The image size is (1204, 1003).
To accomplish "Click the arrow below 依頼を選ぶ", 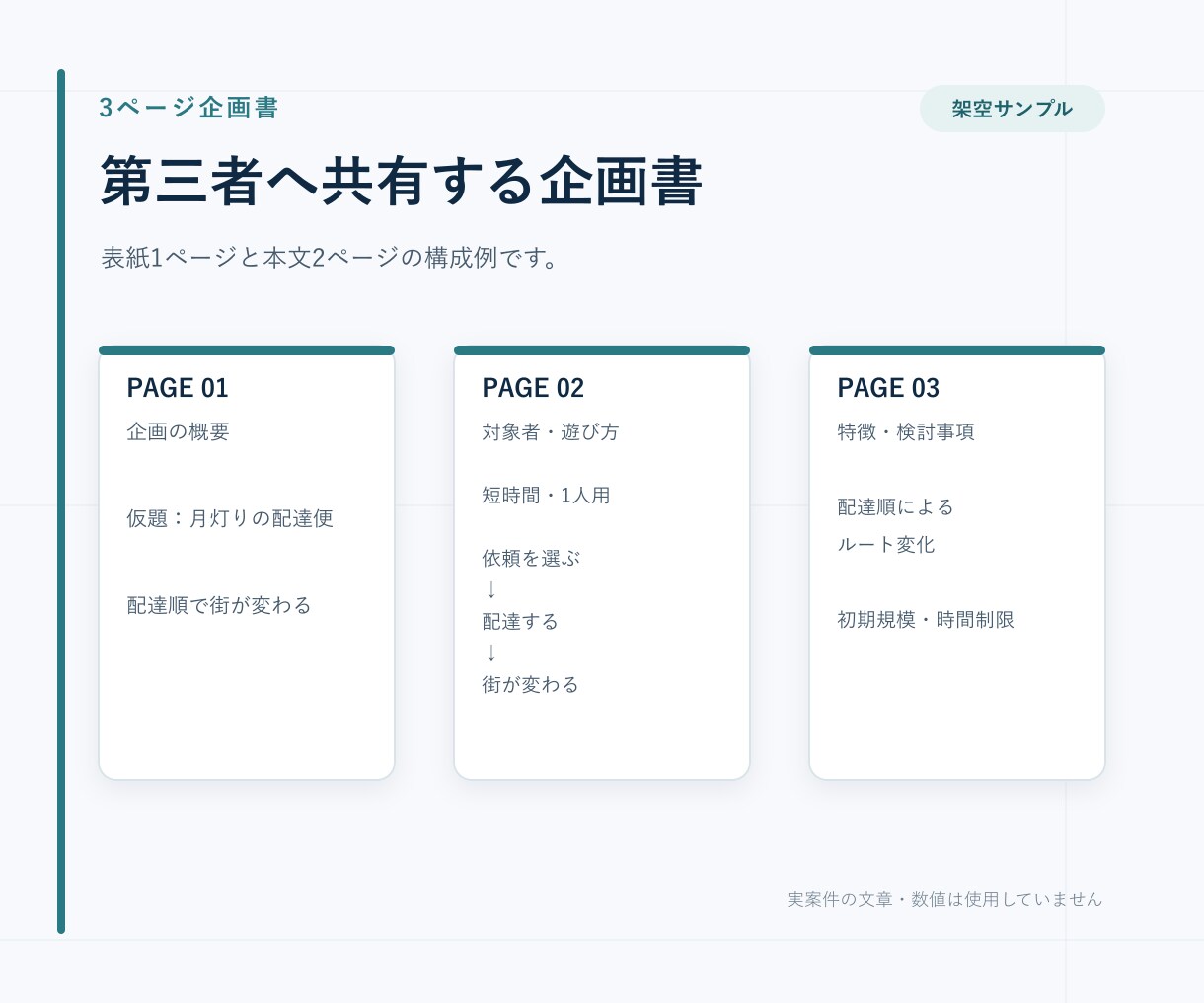I will click(491, 590).
